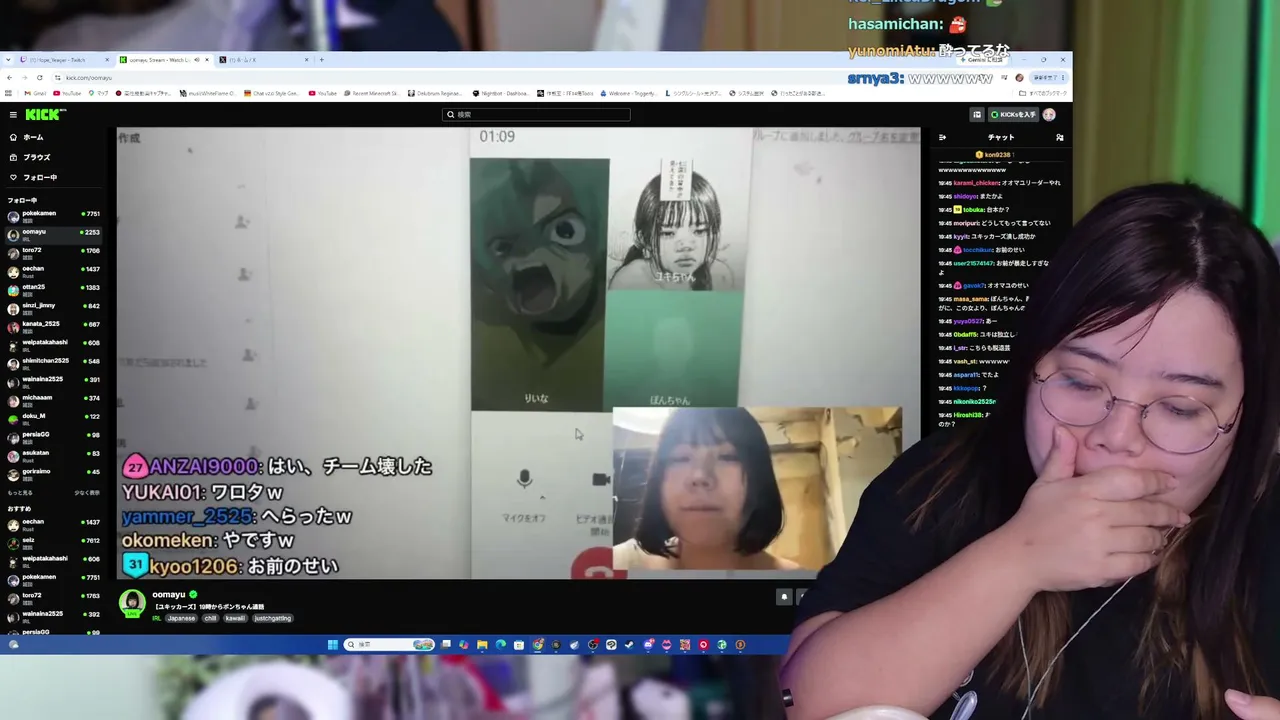Go to ホーム in Kick sidebar
The image size is (1280, 720).
click(x=27, y=137)
